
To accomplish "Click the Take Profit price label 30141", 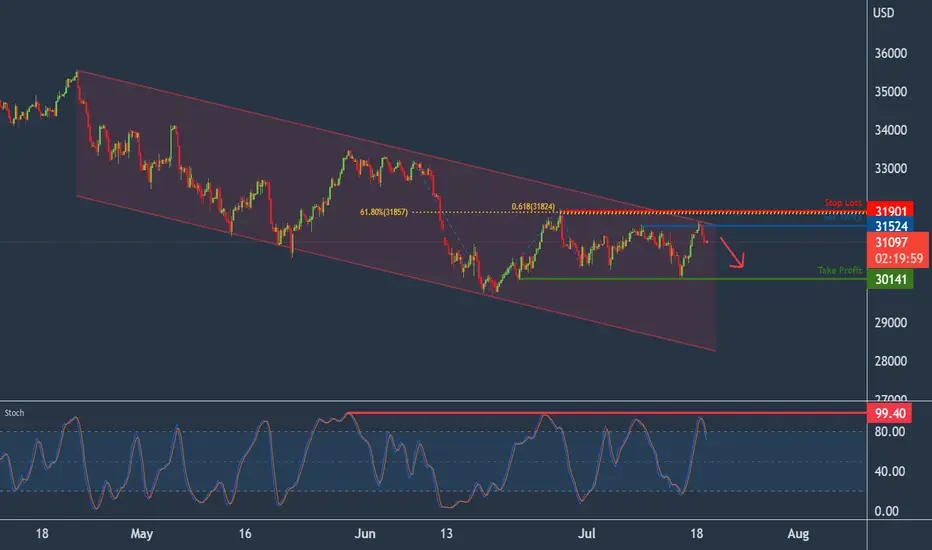I will click(x=890, y=279).
